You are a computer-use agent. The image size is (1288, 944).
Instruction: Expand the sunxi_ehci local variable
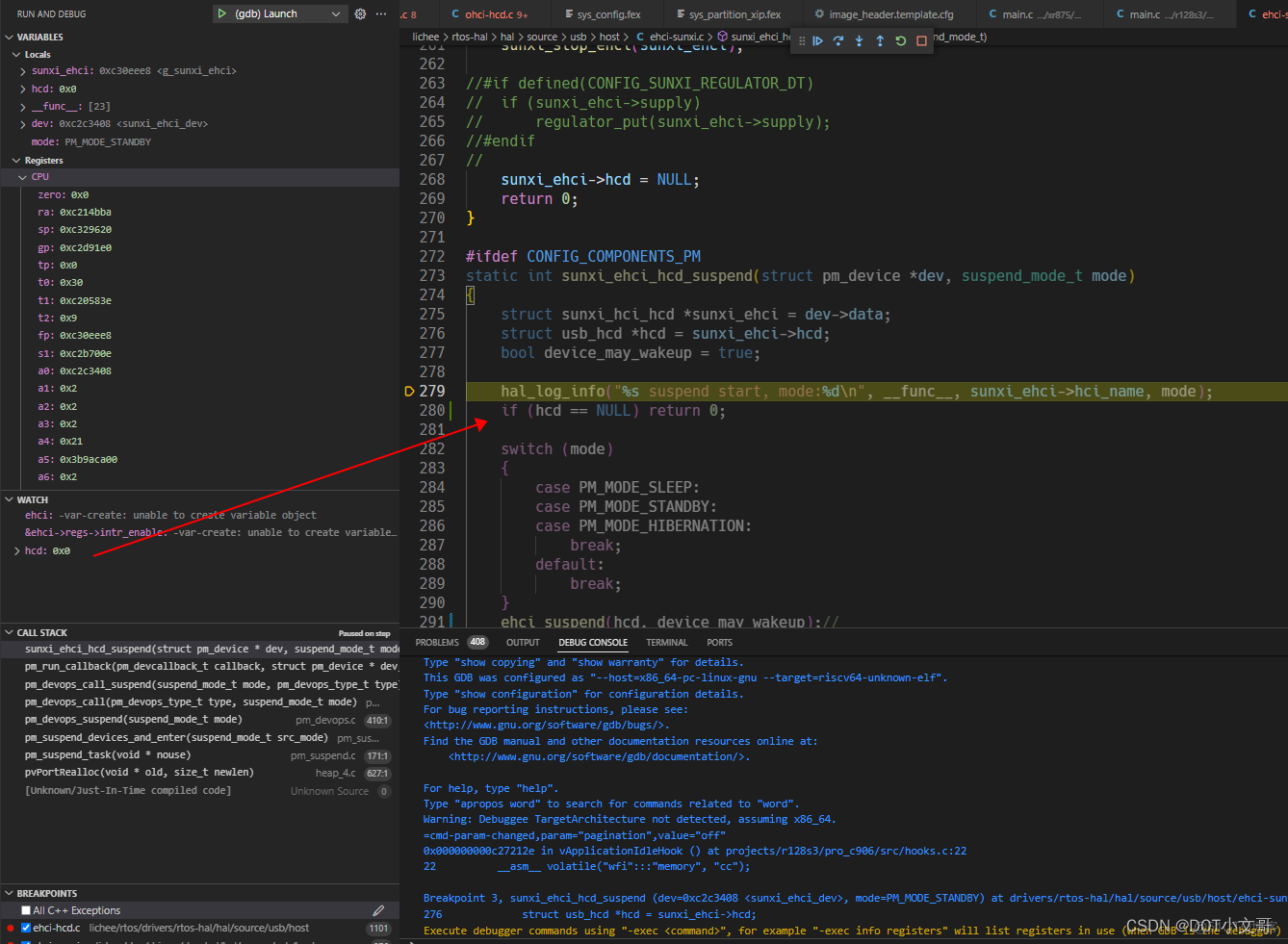point(23,71)
